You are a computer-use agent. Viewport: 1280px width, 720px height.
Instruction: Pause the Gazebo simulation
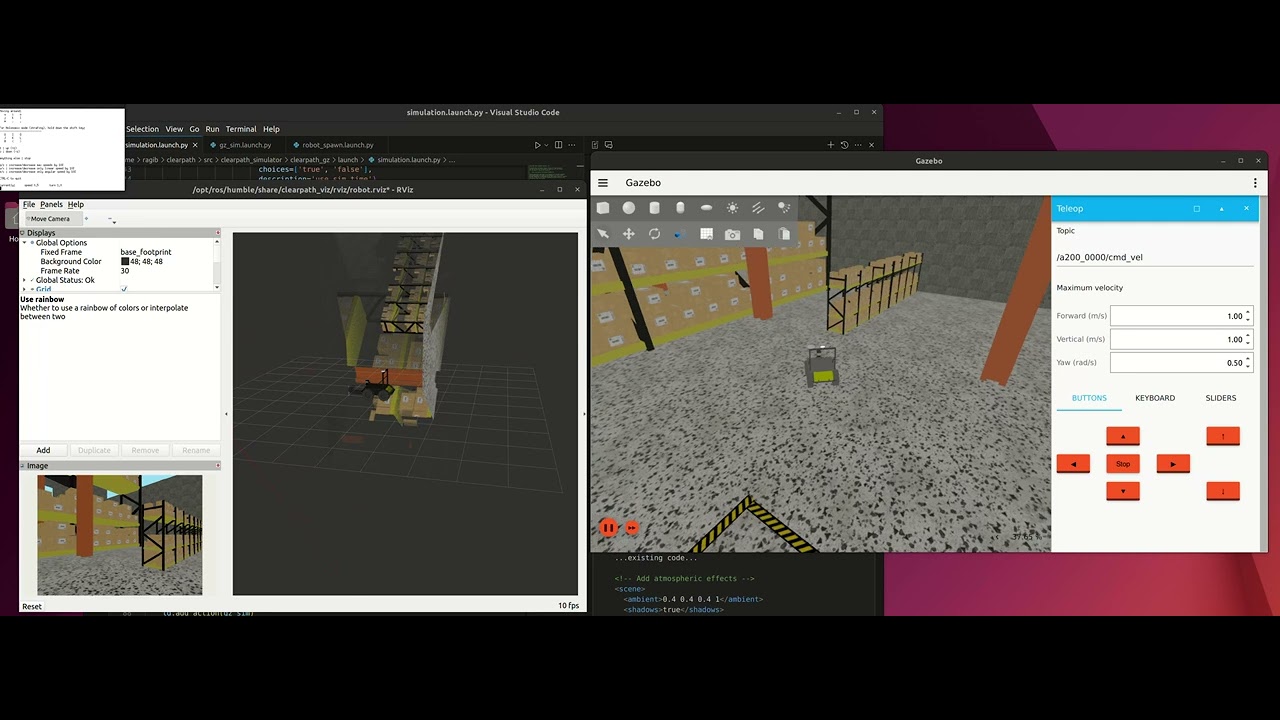pos(608,527)
